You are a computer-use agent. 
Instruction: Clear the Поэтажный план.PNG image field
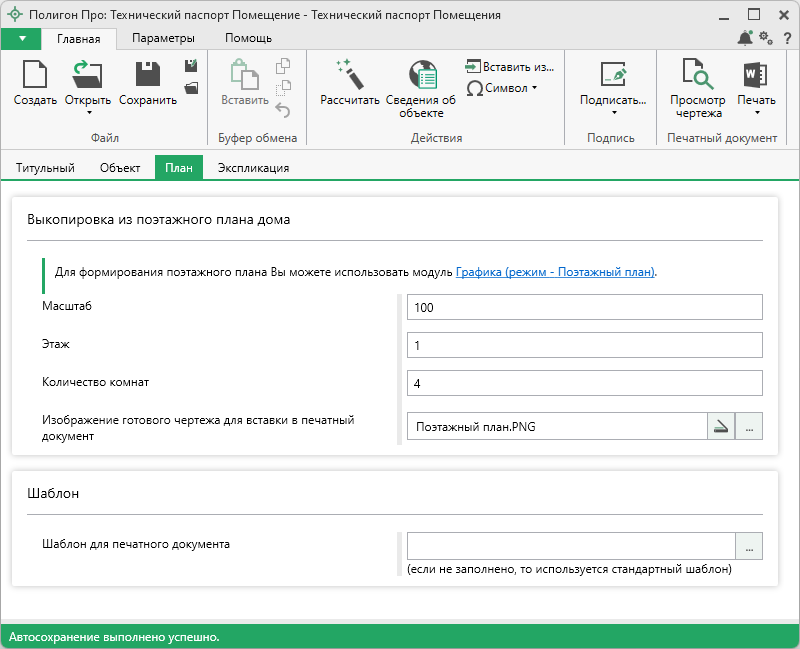tap(721, 427)
